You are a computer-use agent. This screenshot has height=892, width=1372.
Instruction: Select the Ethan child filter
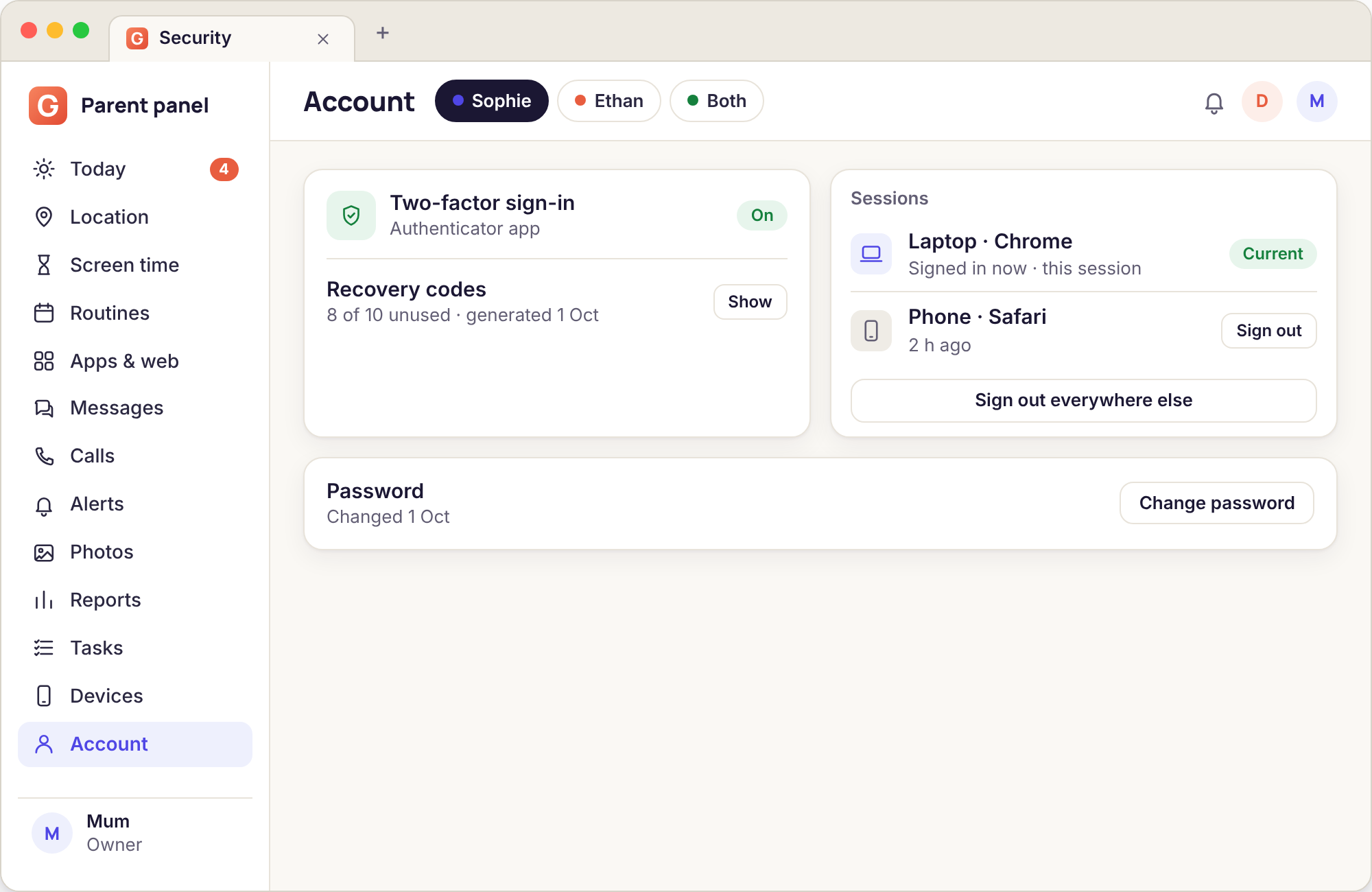coord(609,101)
